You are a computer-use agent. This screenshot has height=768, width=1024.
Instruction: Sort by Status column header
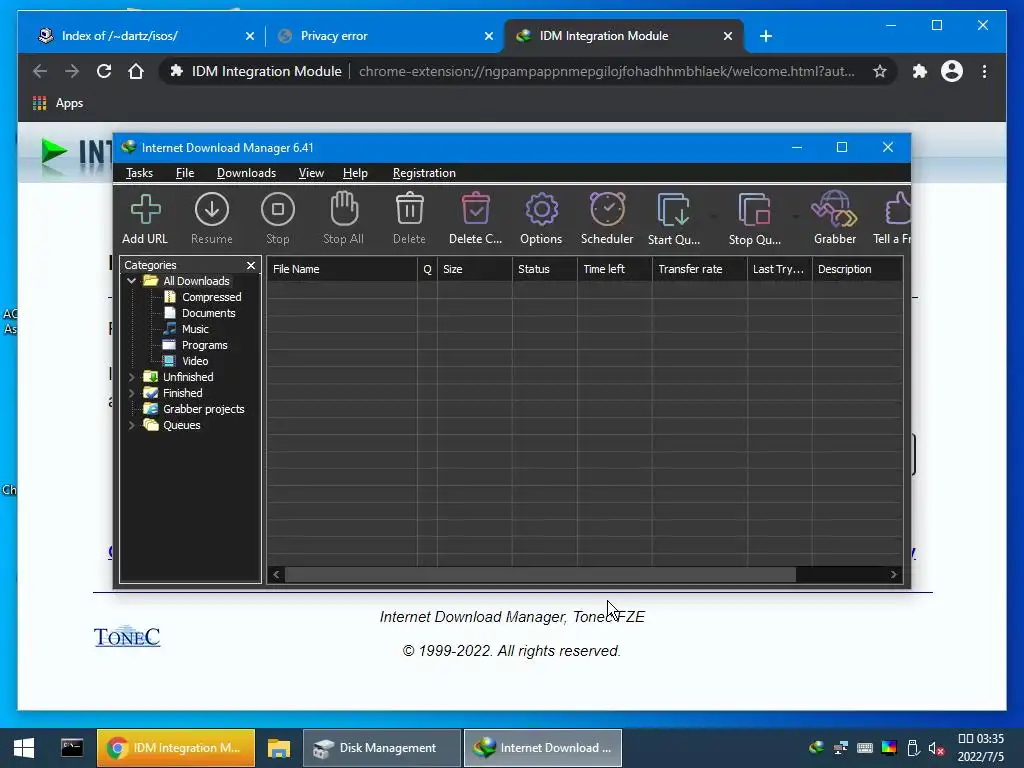545,269
